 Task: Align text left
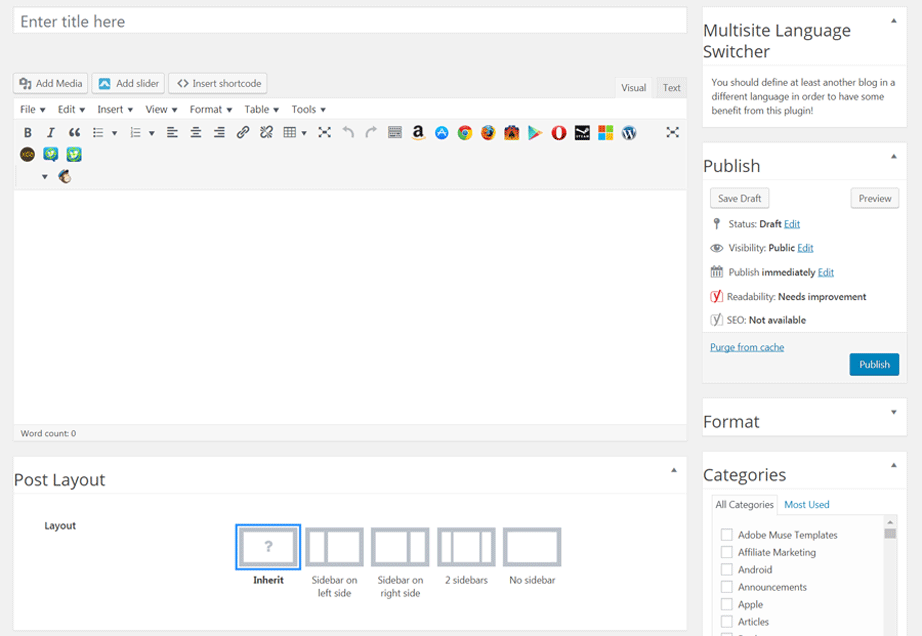(172, 133)
